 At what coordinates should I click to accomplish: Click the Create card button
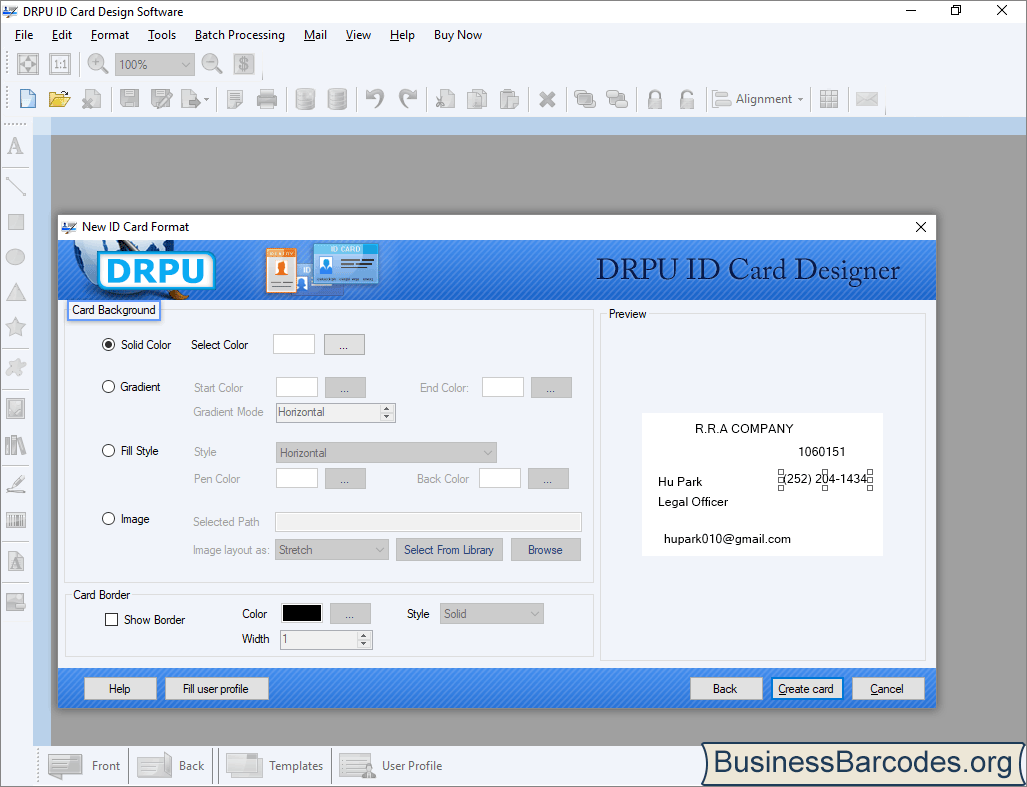806,689
